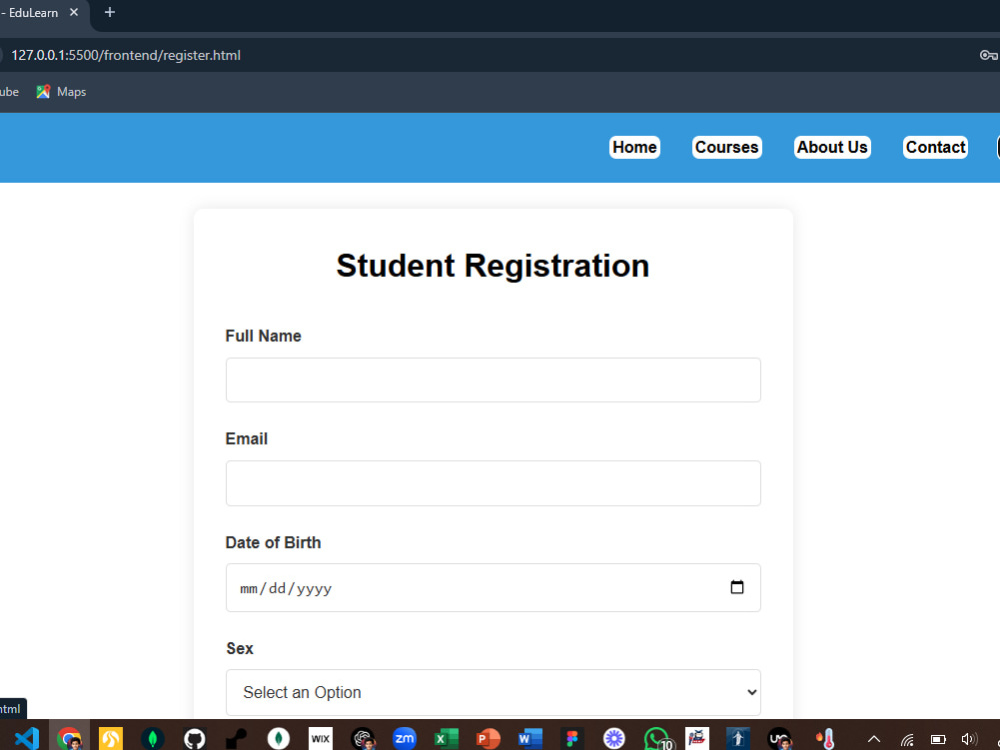Open the Wi-Fi network tray icon
1000x750 pixels.
pos(907,739)
